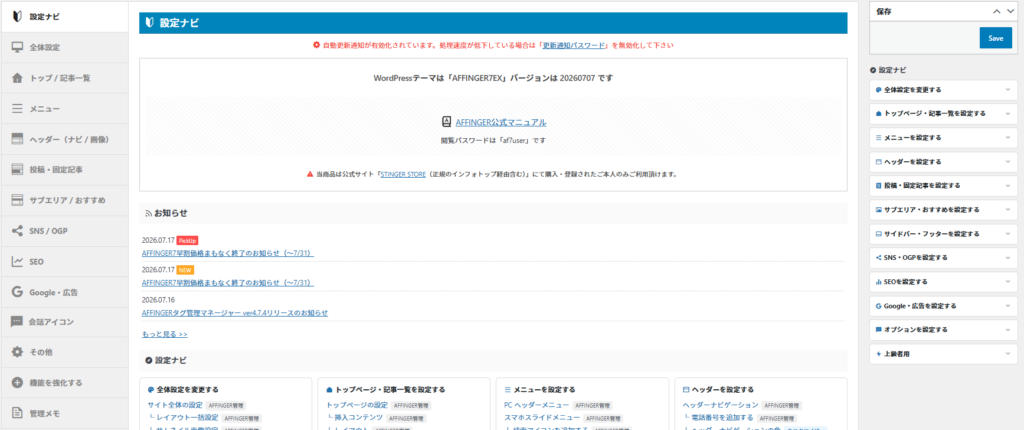Open ヘッダーナビゲーション link
Screen dimensions: 1024x430
pyautogui.click(x=720, y=405)
